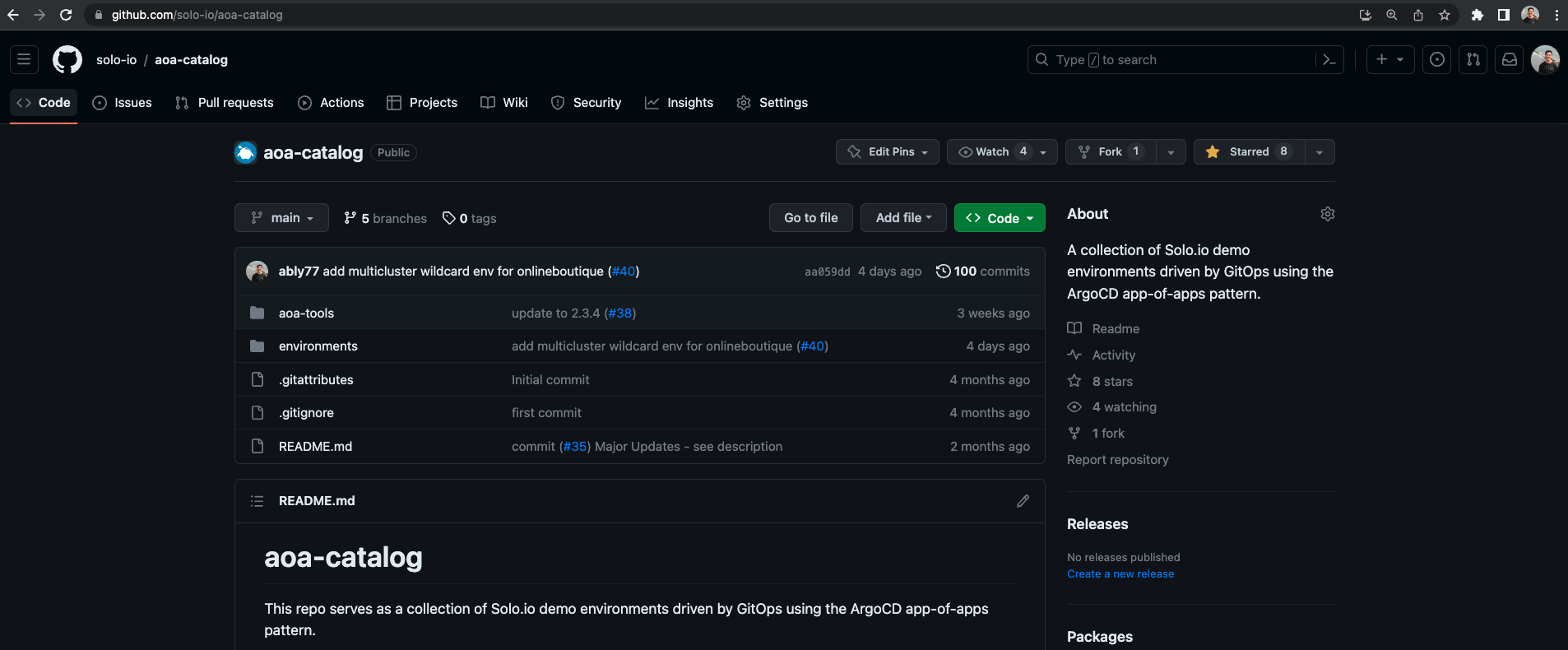Switch to the Pull requests tab

[225, 103]
